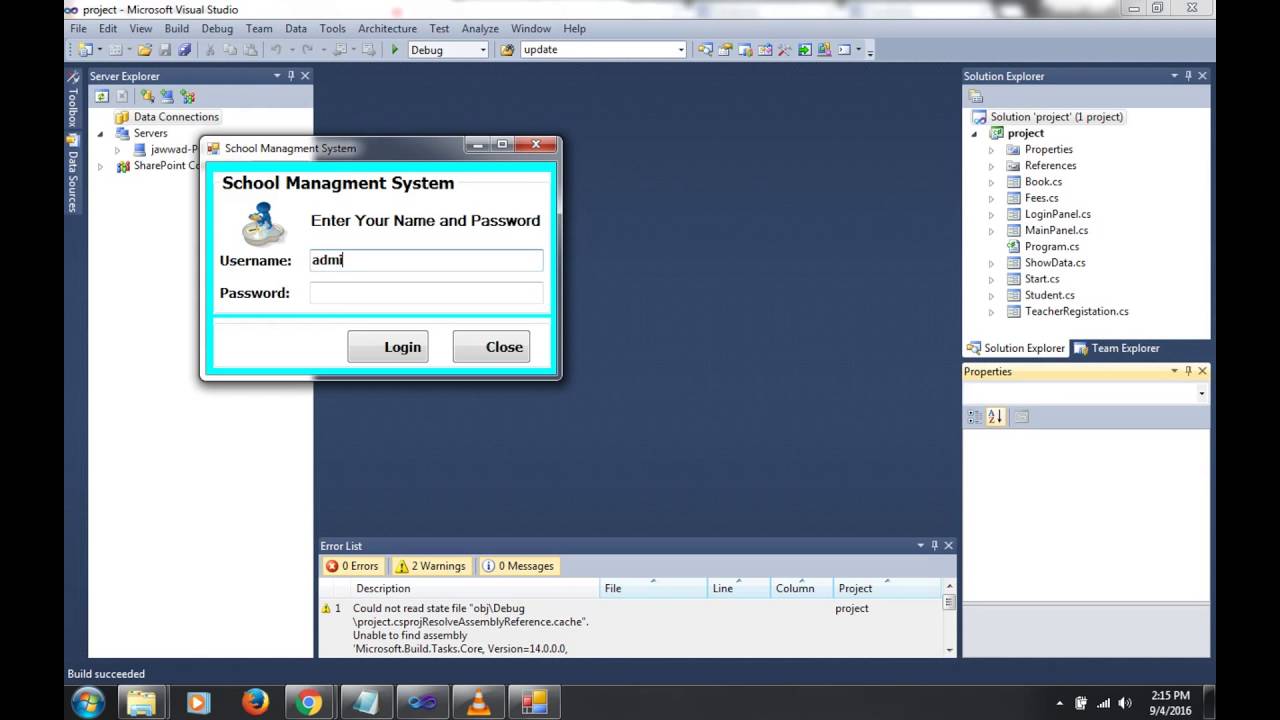The width and height of the screenshot is (1280, 720).
Task: Pin the Server Explorer panel with auto-hide icon
Action: pyautogui.click(x=291, y=76)
